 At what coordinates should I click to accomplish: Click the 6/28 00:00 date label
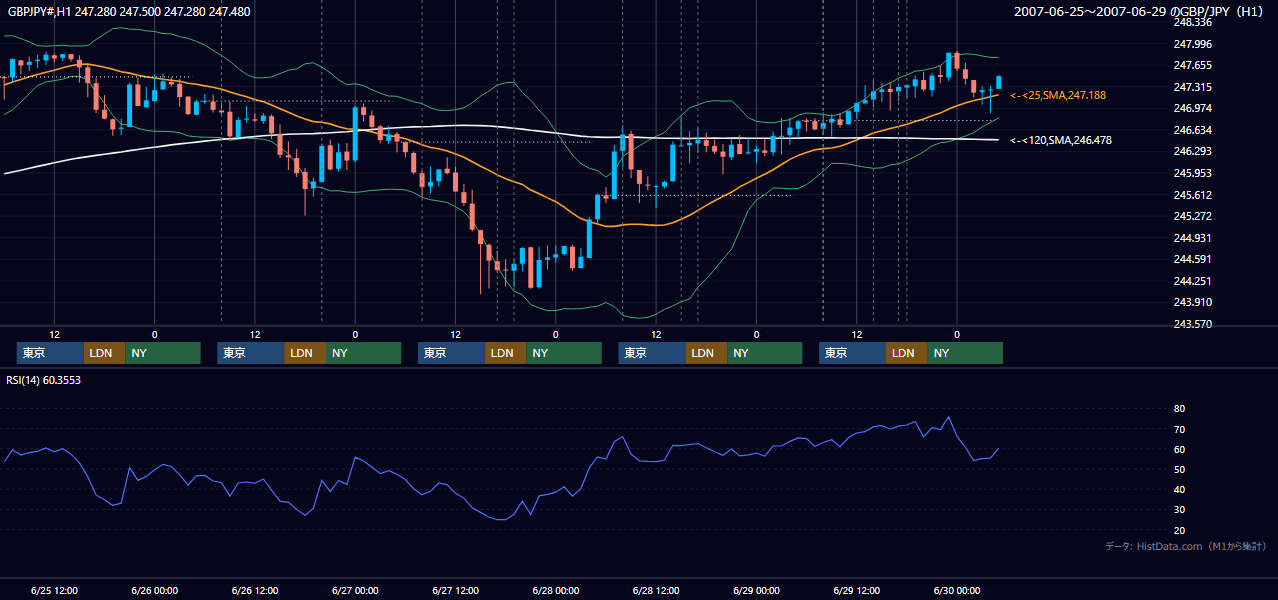(x=555, y=591)
